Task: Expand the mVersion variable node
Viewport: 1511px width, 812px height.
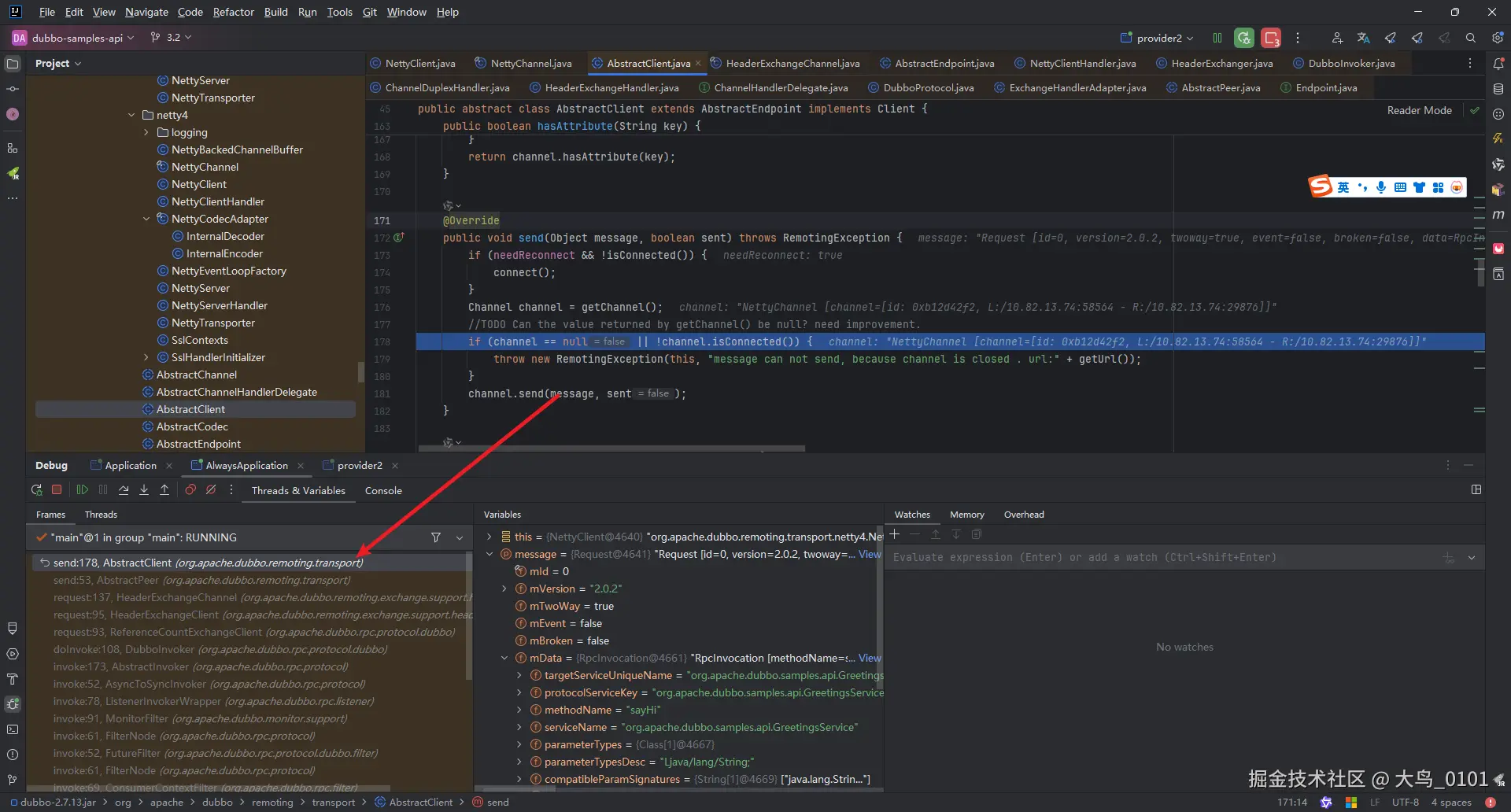Action: [x=504, y=589]
